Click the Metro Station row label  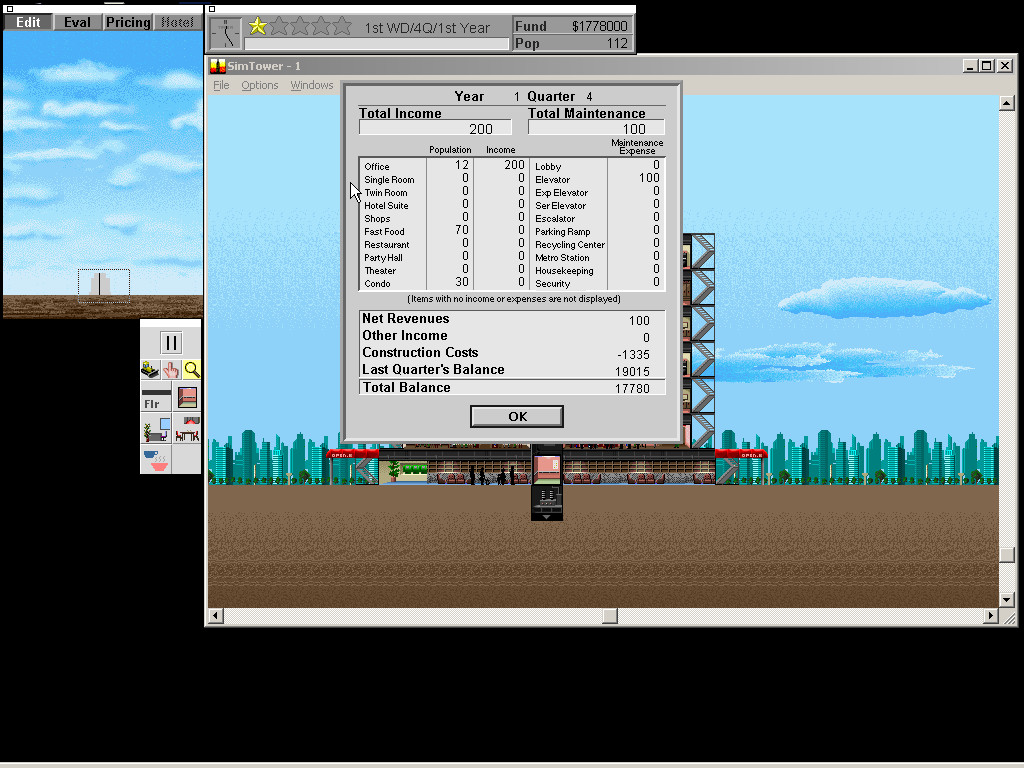pyautogui.click(x=562, y=258)
